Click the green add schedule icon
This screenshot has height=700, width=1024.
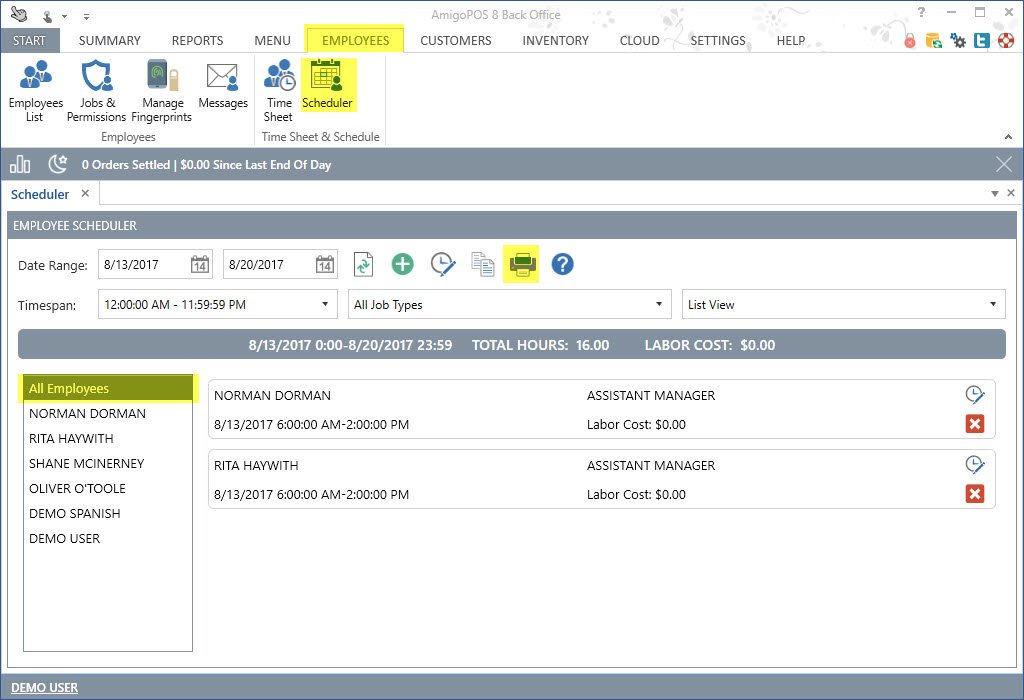pyautogui.click(x=402, y=265)
